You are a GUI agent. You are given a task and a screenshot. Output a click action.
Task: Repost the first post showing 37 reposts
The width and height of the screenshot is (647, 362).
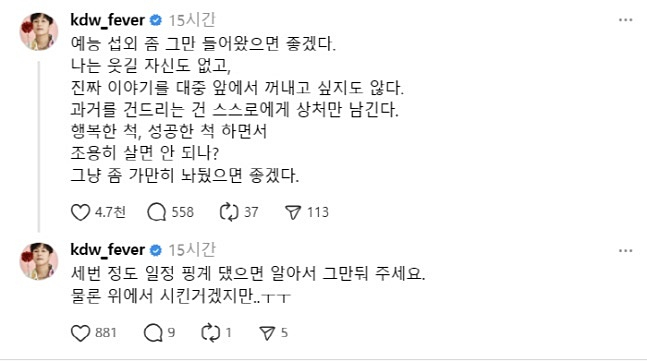(229, 213)
